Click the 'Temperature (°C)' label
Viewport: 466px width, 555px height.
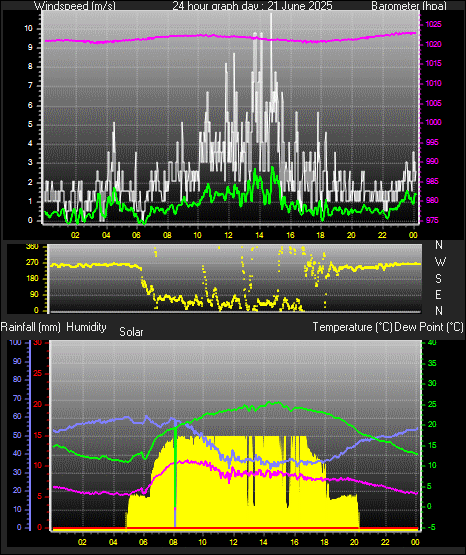coord(352,327)
